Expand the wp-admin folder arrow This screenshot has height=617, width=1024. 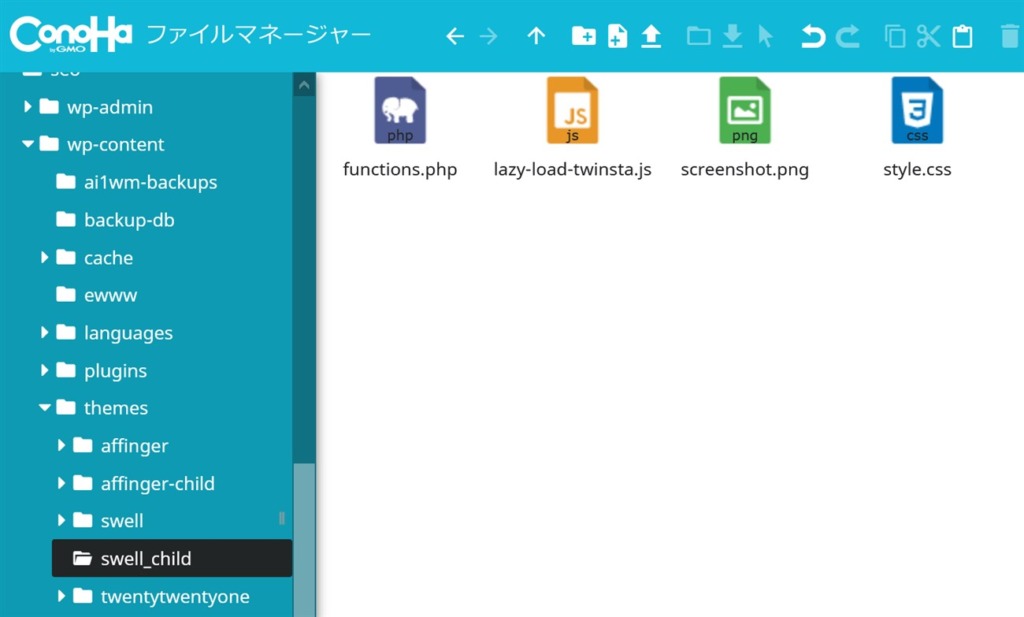27,106
